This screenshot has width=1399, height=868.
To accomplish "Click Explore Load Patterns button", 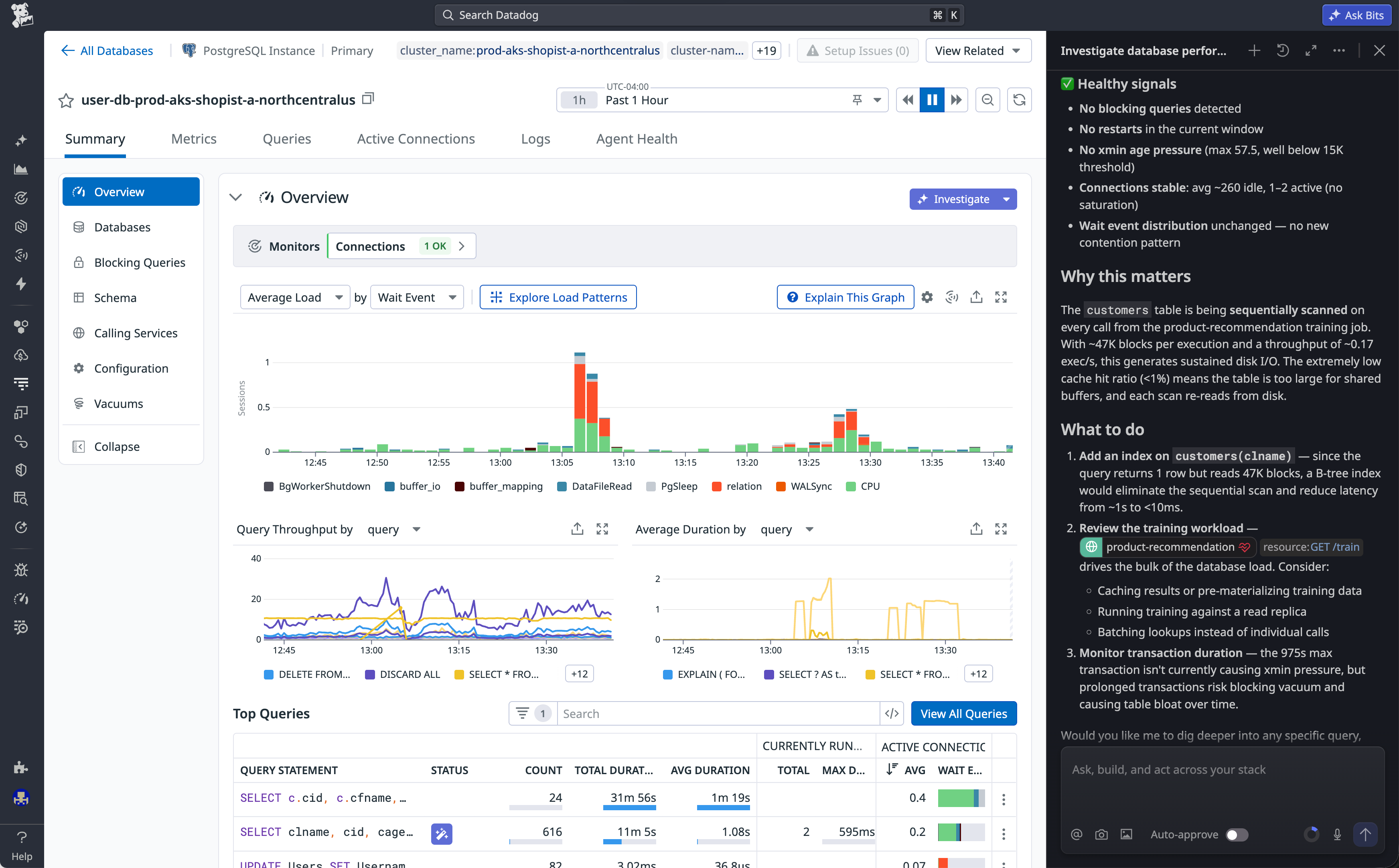I will pos(558,297).
